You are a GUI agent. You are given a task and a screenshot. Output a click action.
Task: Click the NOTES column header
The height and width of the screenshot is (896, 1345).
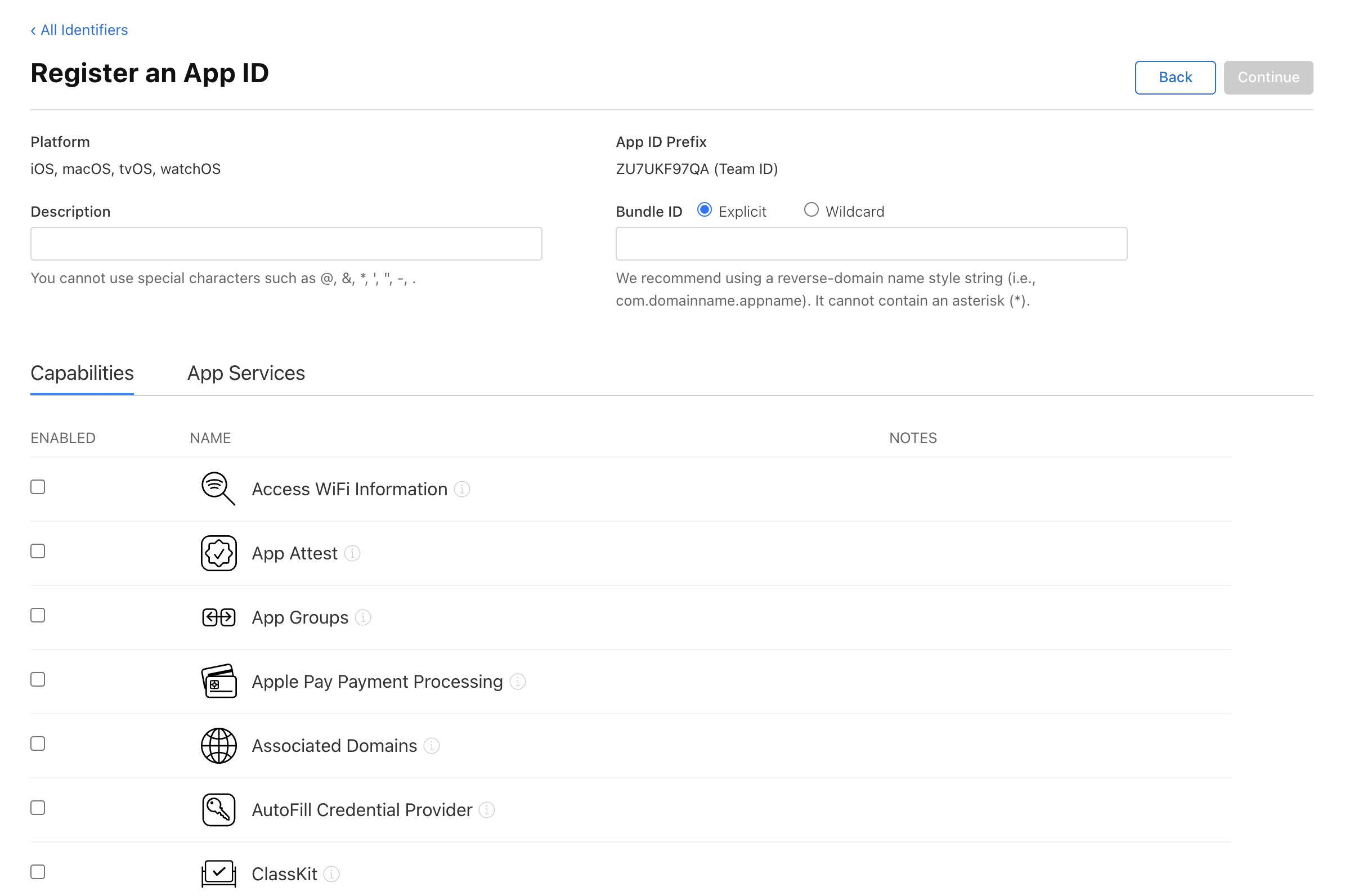[x=912, y=438]
